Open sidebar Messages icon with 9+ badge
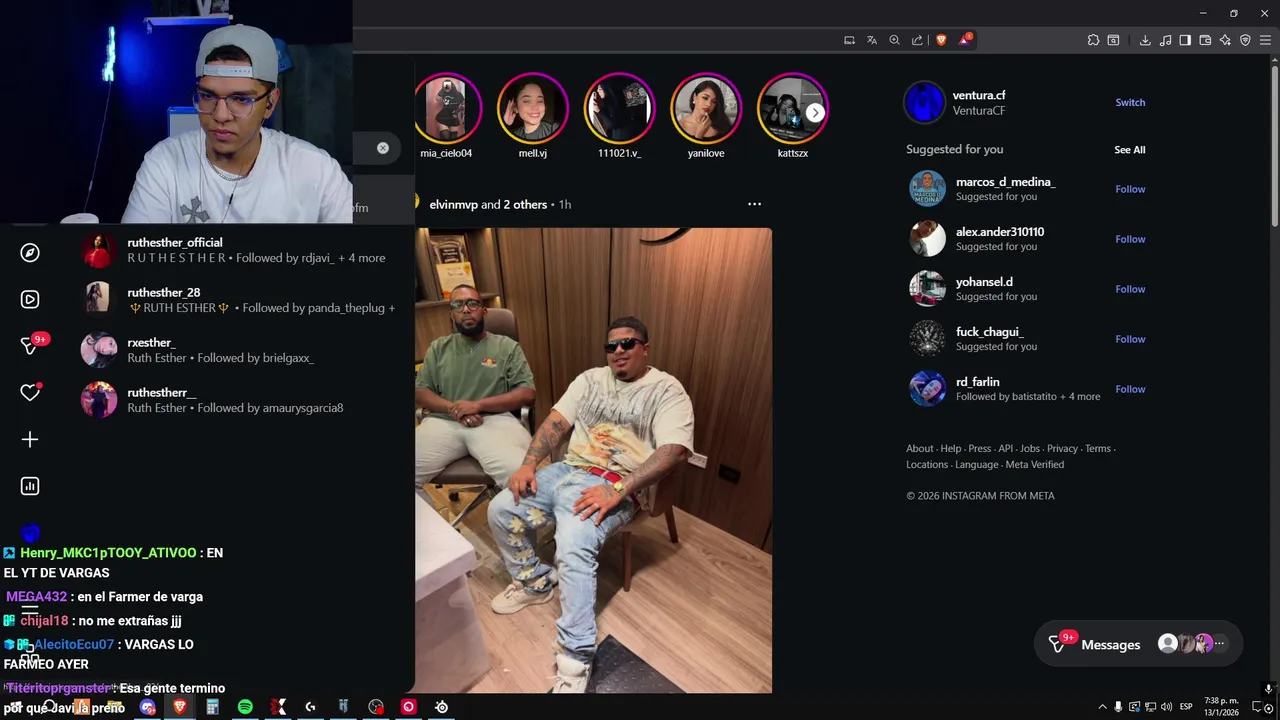 point(30,346)
